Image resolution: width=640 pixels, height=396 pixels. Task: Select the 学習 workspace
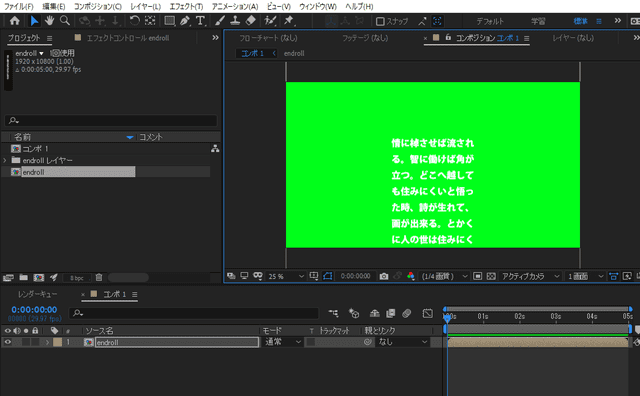[x=538, y=21]
